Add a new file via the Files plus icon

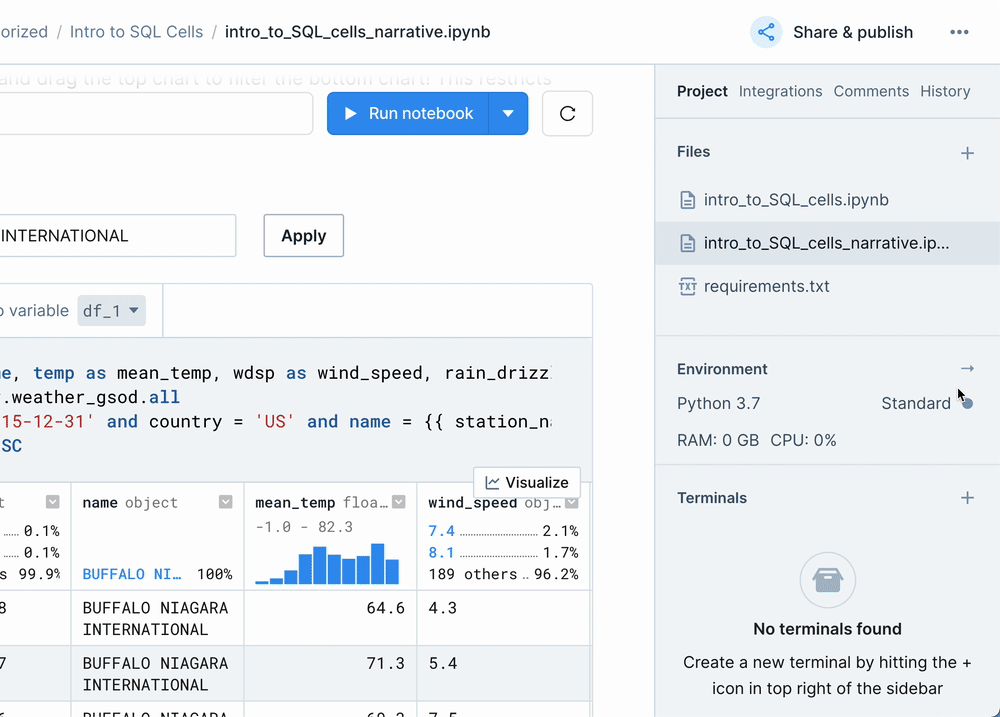pyautogui.click(x=967, y=152)
